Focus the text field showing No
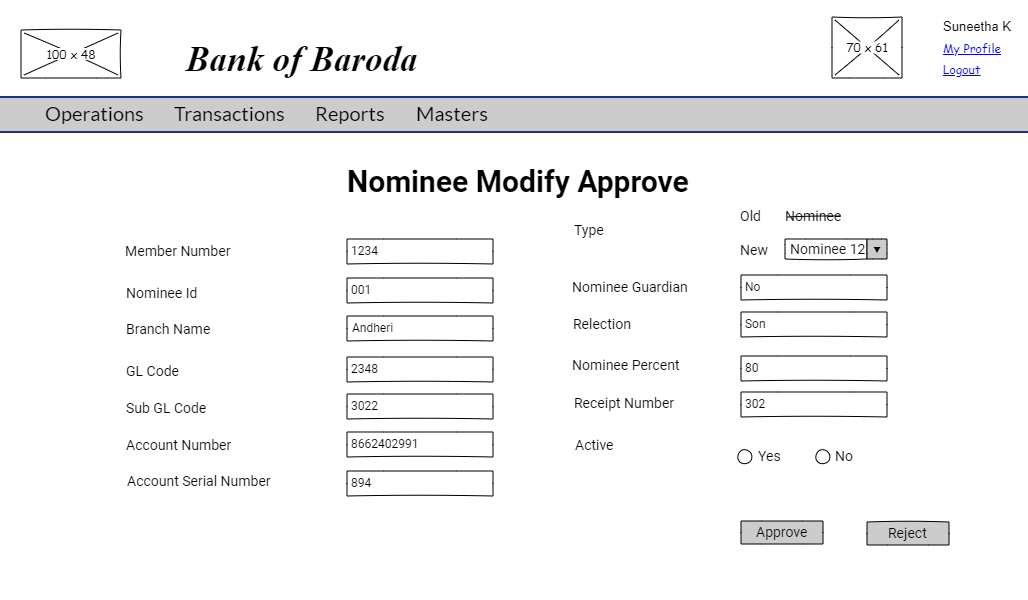The height and width of the screenshot is (600, 1028). click(x=814, y=287)
